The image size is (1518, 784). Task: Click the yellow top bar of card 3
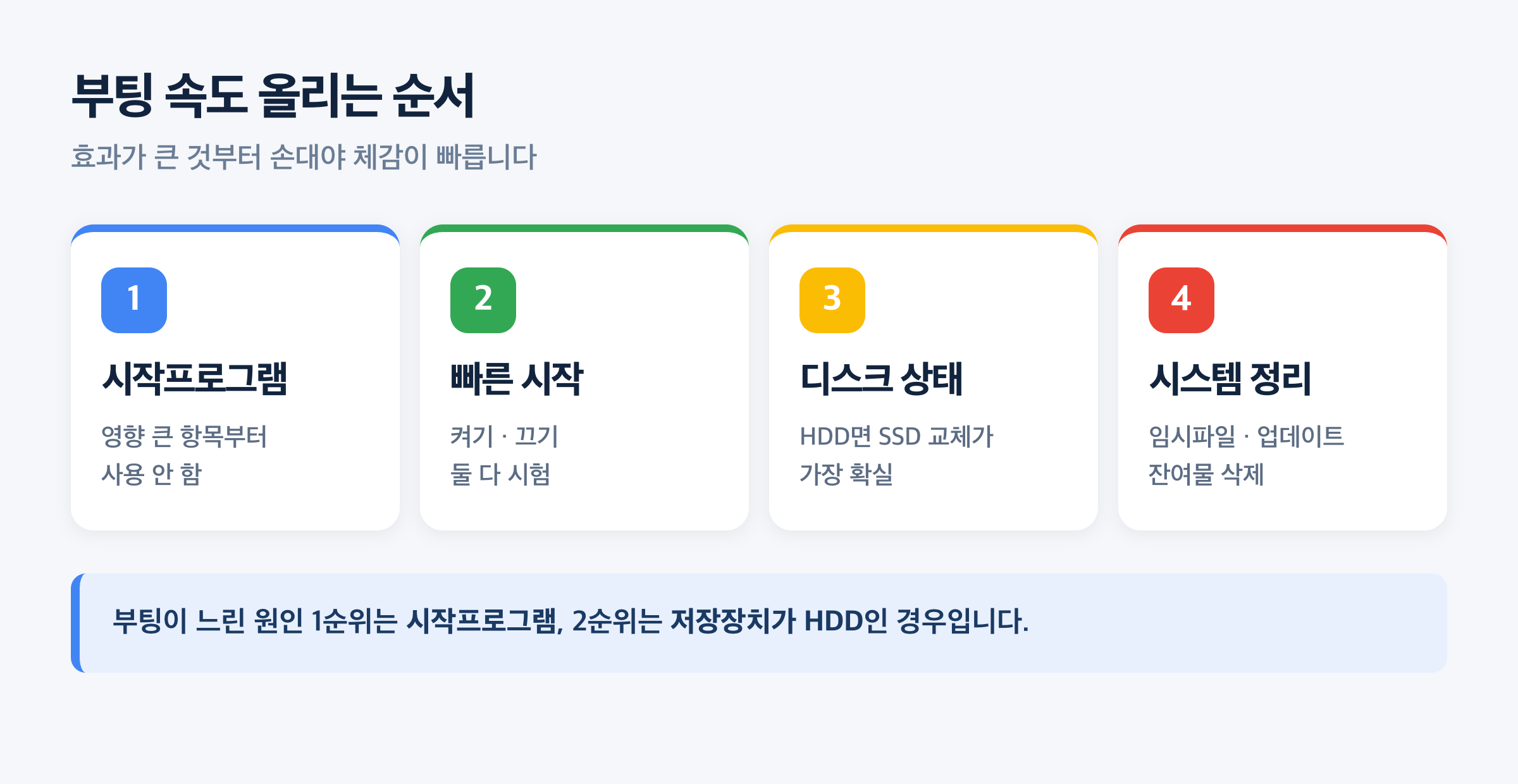[934, 228]
